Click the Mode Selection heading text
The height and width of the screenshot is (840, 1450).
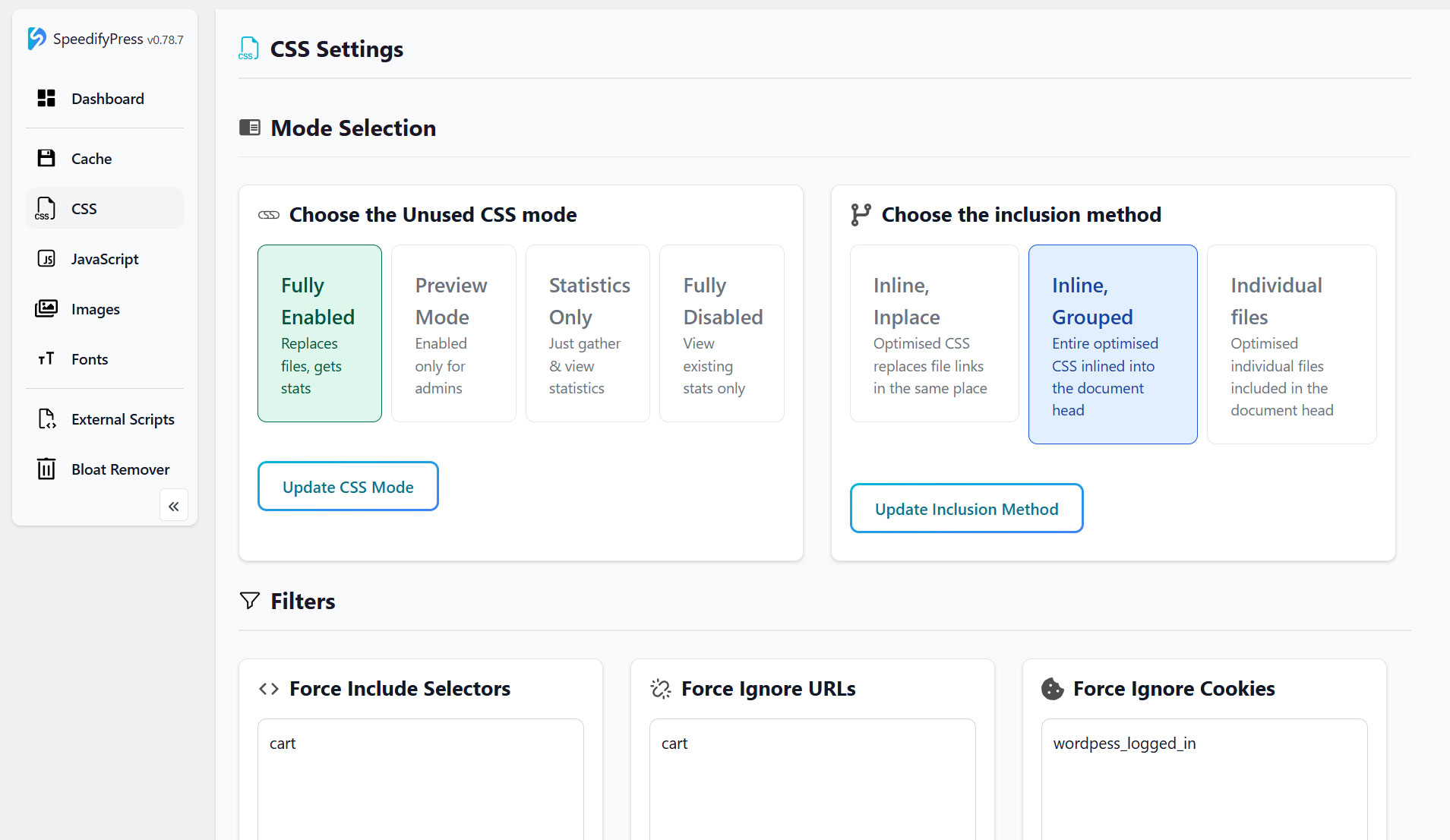(x=353, y=128)
